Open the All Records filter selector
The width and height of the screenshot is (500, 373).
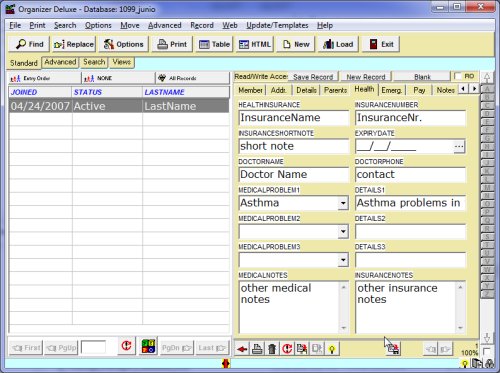point(193,78)
